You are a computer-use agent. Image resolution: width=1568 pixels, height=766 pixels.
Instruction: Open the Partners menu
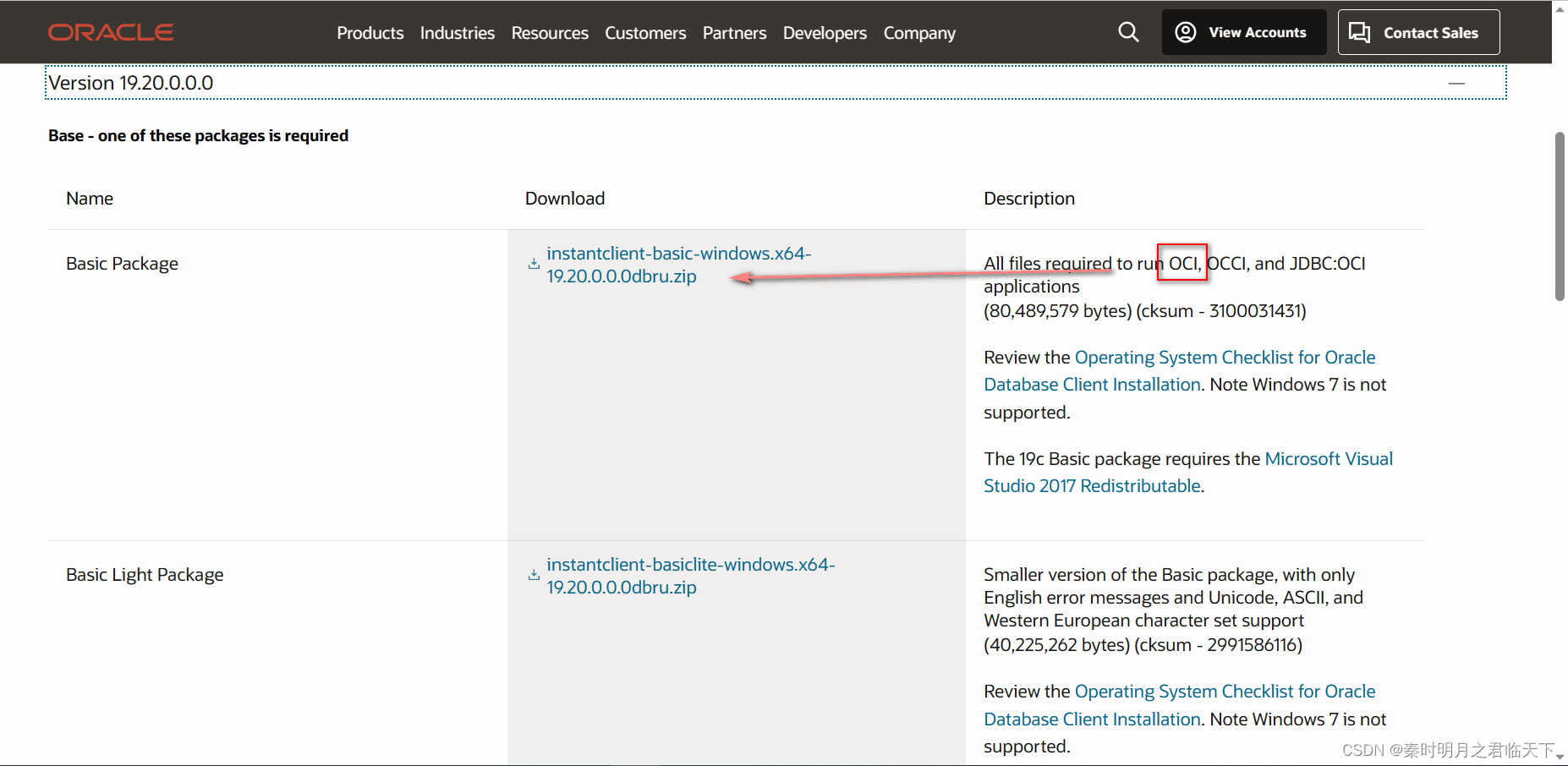(735, 33)
